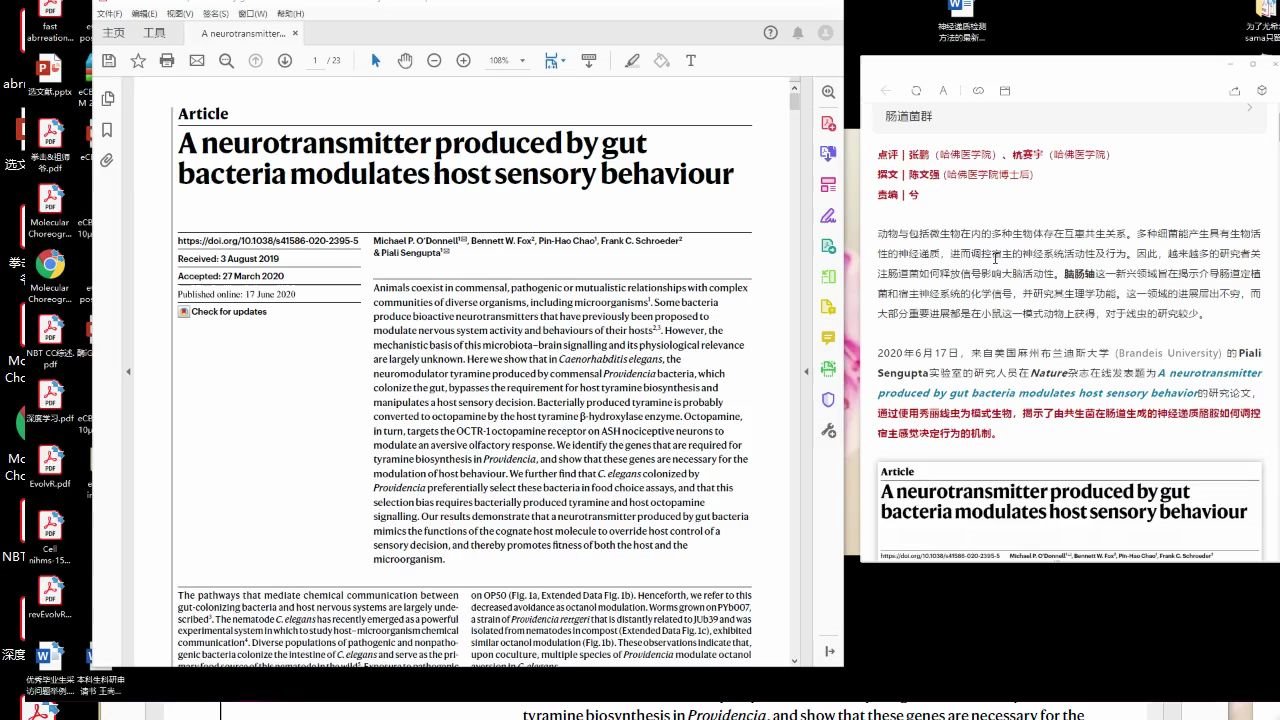1280x720 pixels.
Task: Print the document using the printer icon
Action: click(167, 61)
